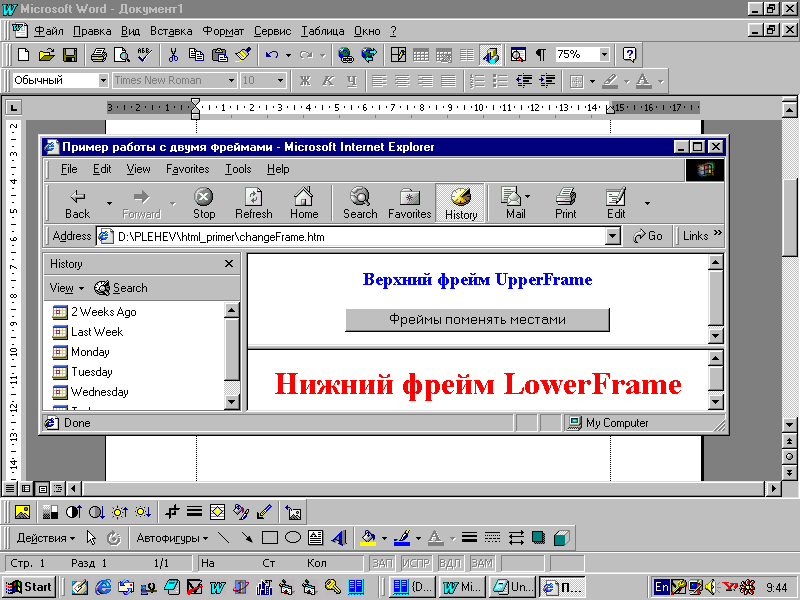Image resolution: width=800 pixels, height=600 pixels.
Task: Open the Автофигуры dropdown
Action: tap(172, 538)
